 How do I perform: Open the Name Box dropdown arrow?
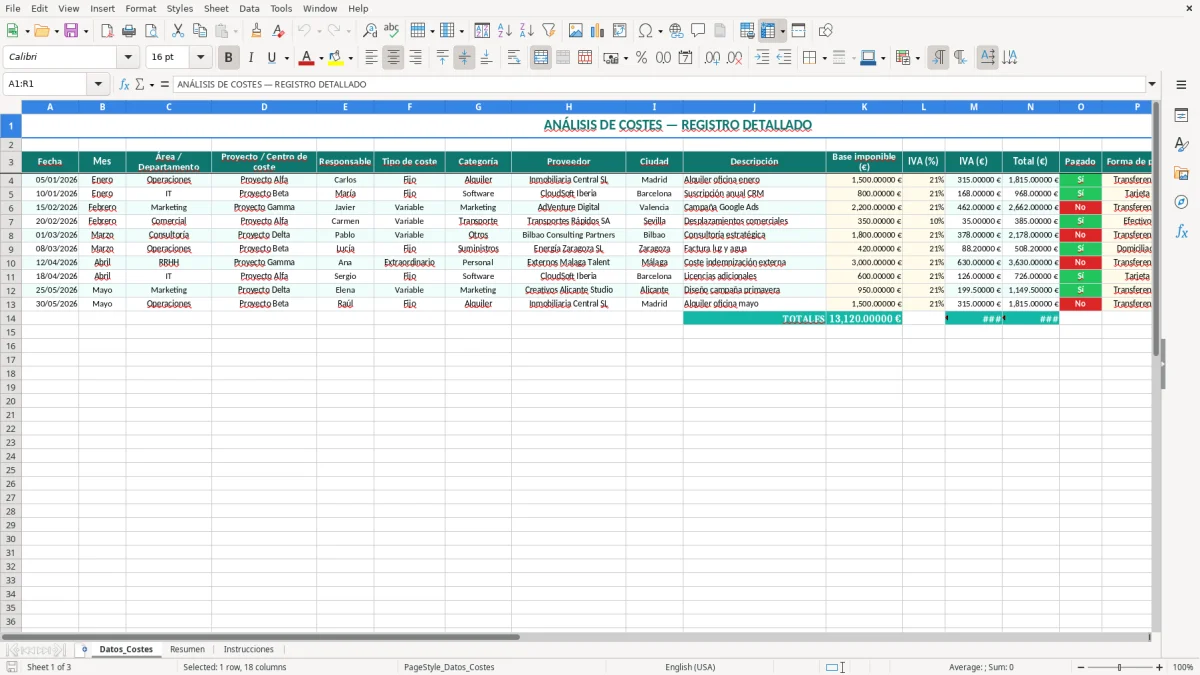click(x=98, y=84)
